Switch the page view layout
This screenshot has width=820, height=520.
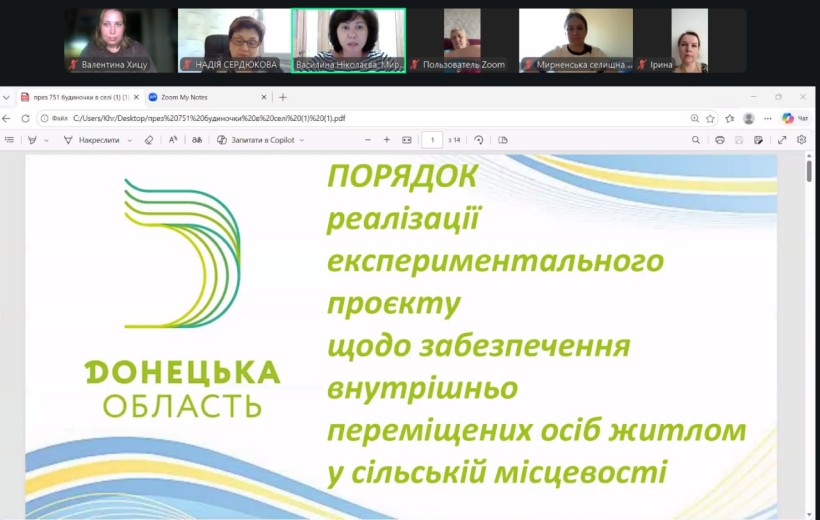[x=503, y=140]
